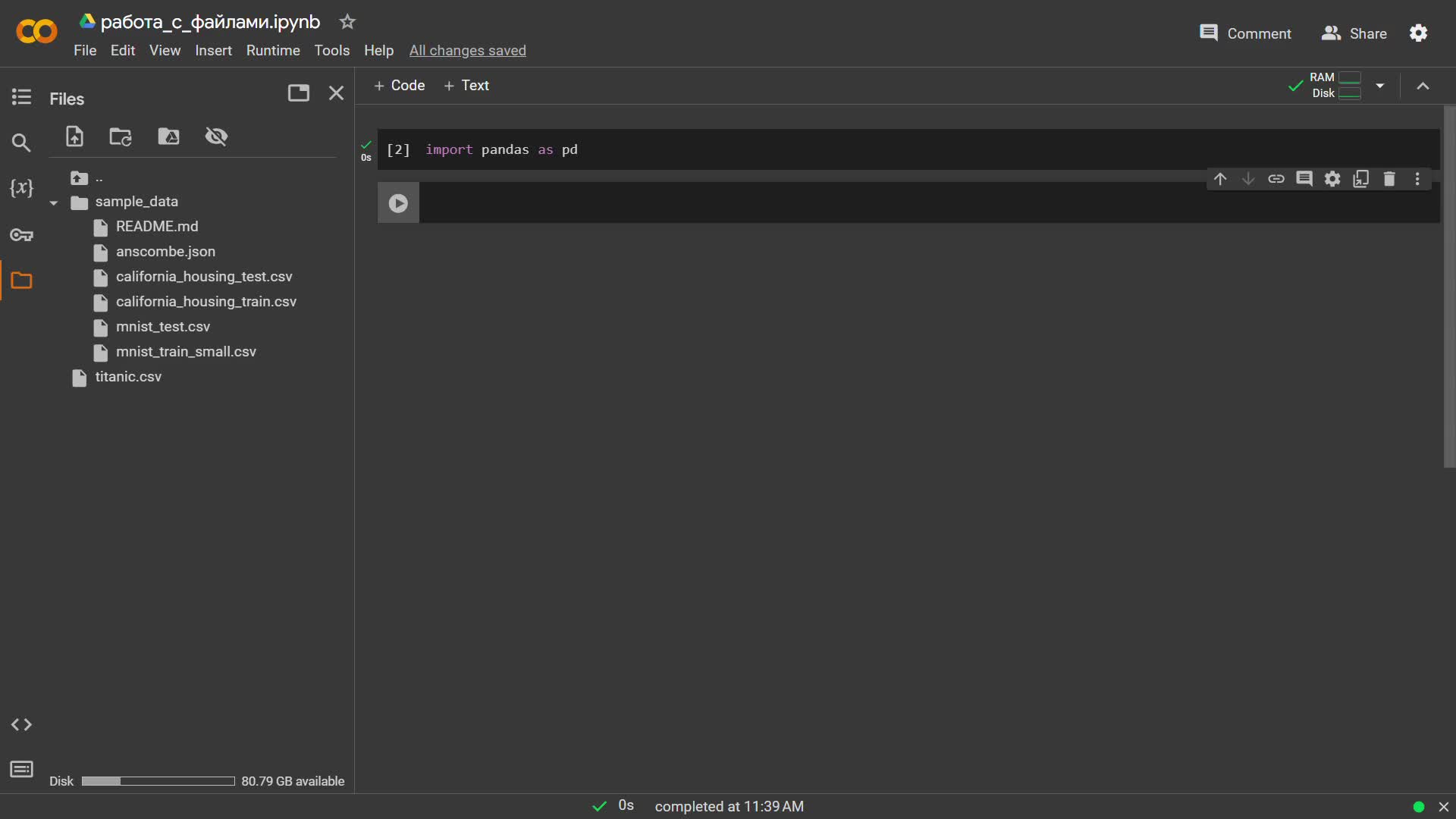1456x819 pixels.
Task: Click the Upload to session storage icon
Action: [x=74, y=136]
